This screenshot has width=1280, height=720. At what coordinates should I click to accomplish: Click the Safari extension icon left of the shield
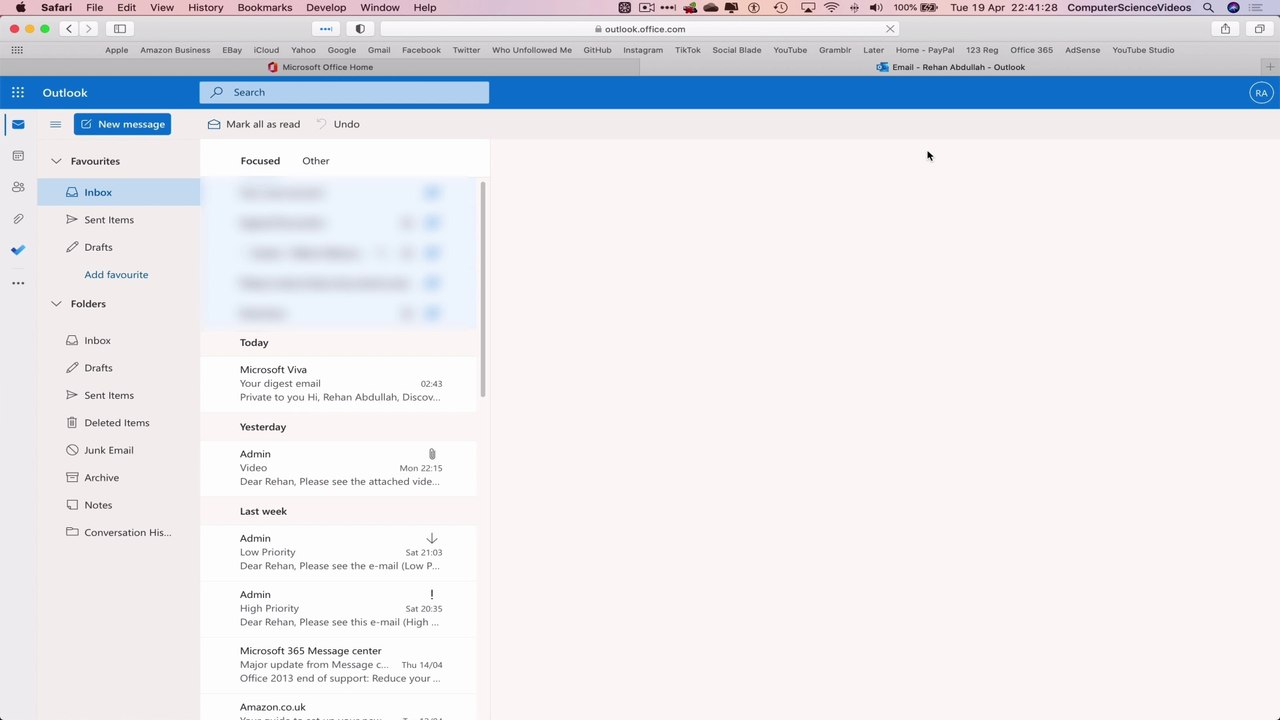326,29
